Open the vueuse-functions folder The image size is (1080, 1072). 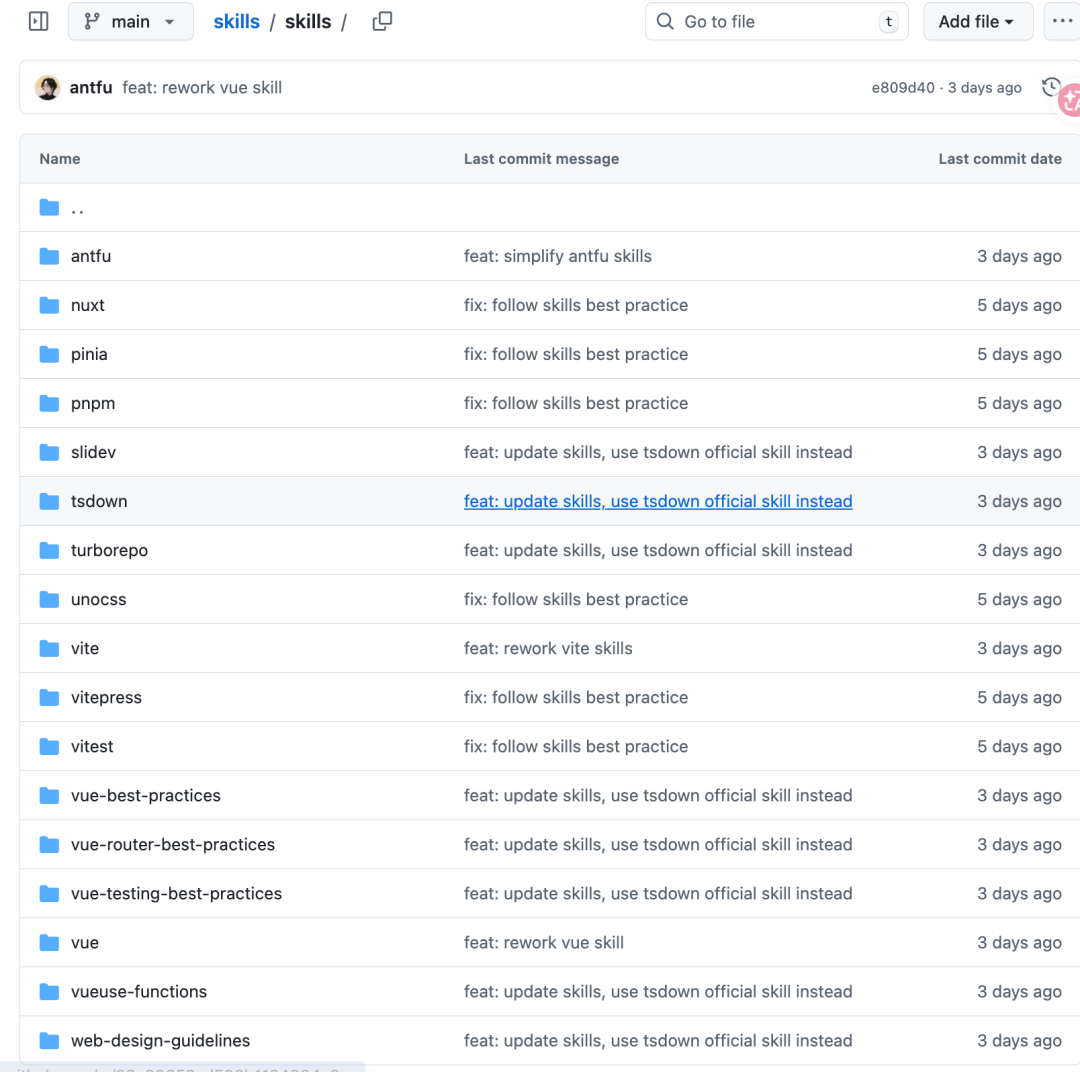coord(139,991)
